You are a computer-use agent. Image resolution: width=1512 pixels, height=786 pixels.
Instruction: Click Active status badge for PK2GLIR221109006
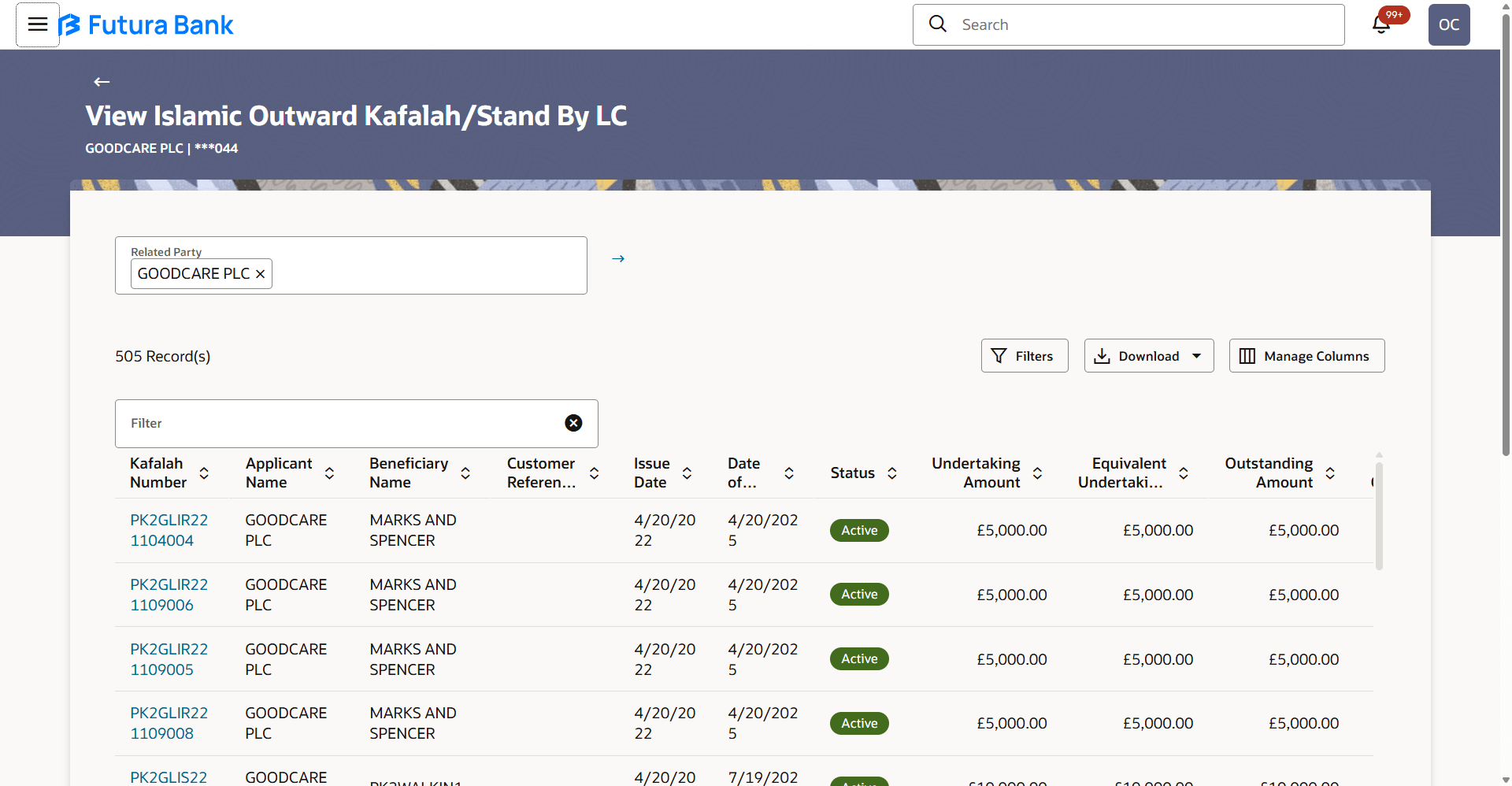859,595
